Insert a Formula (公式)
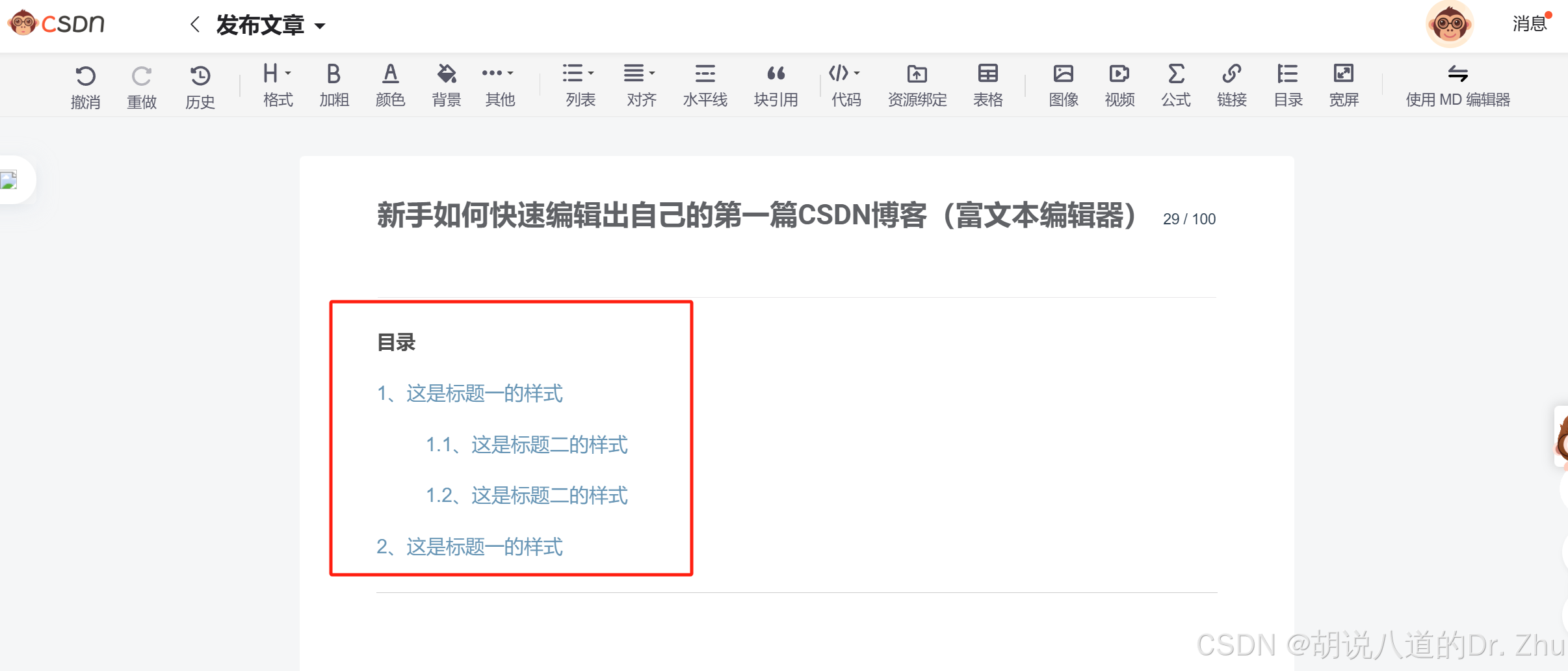1568x671 pixels. click(x=1176, y=85)
